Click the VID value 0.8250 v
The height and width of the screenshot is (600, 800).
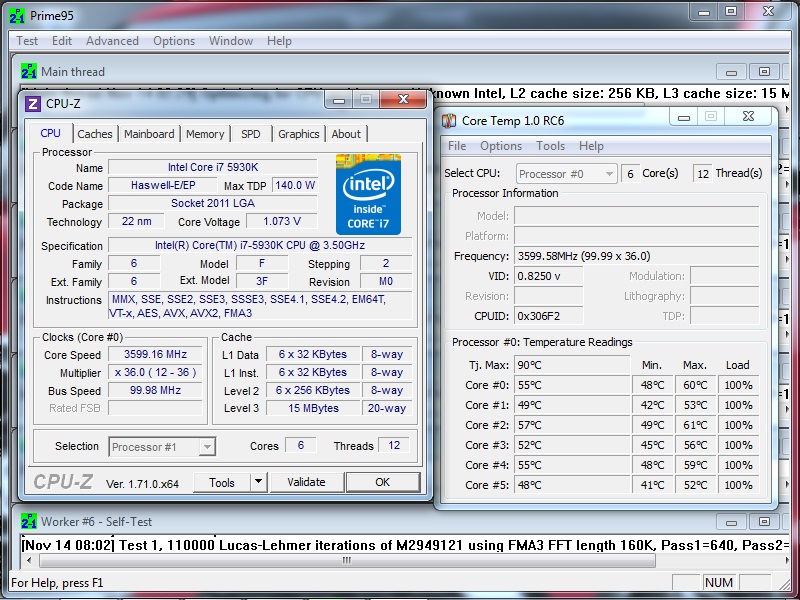[548, 276]
